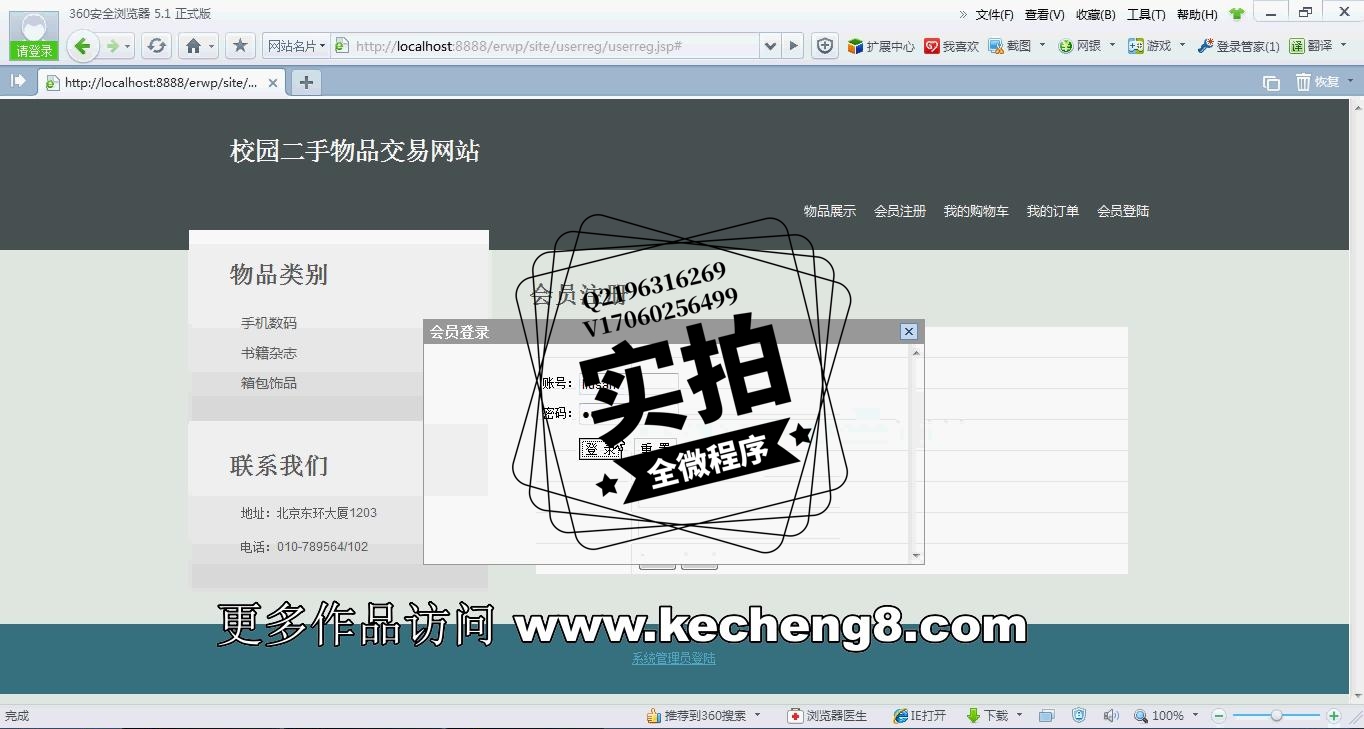
Task: Click the 物品展示 nav link
Action: [x=830, y=211]
